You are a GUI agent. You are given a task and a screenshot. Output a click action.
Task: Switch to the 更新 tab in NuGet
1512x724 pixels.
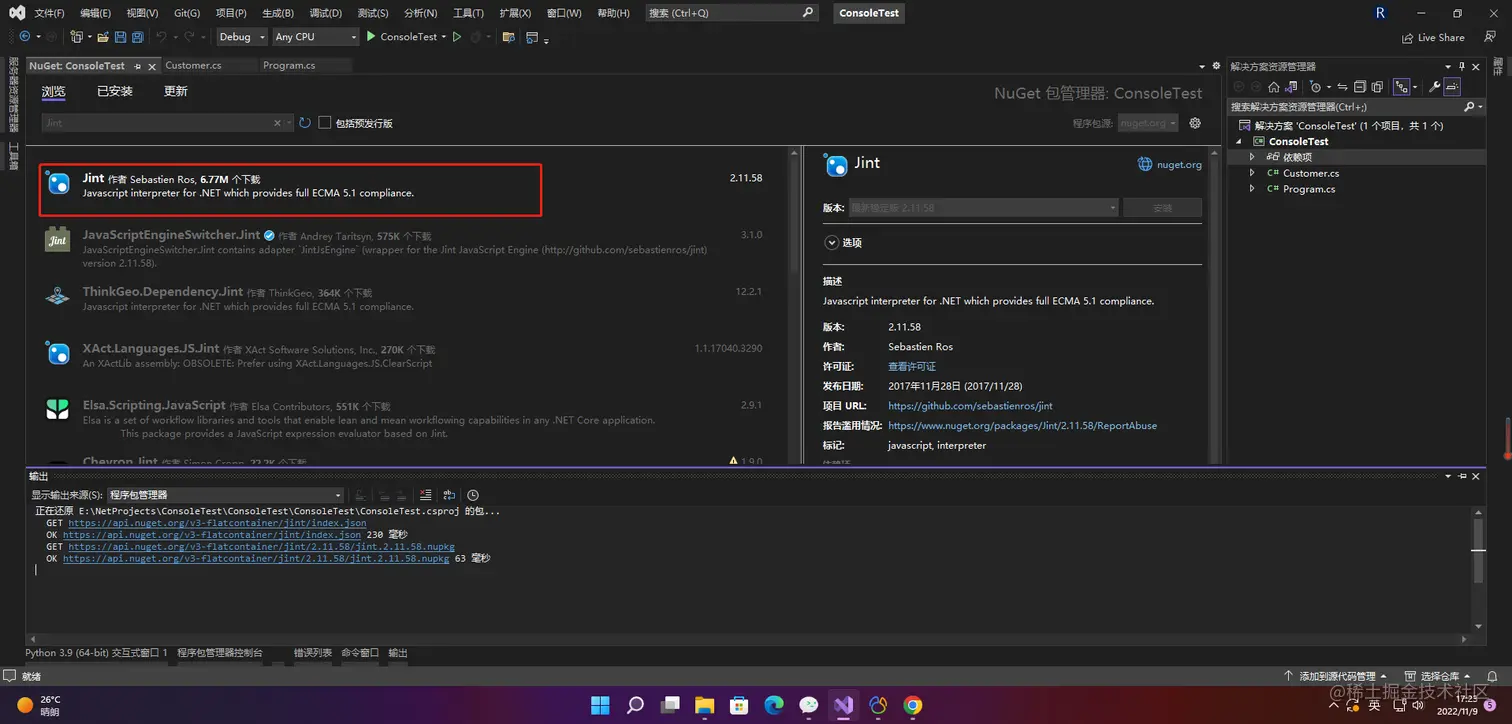point(176,91)
